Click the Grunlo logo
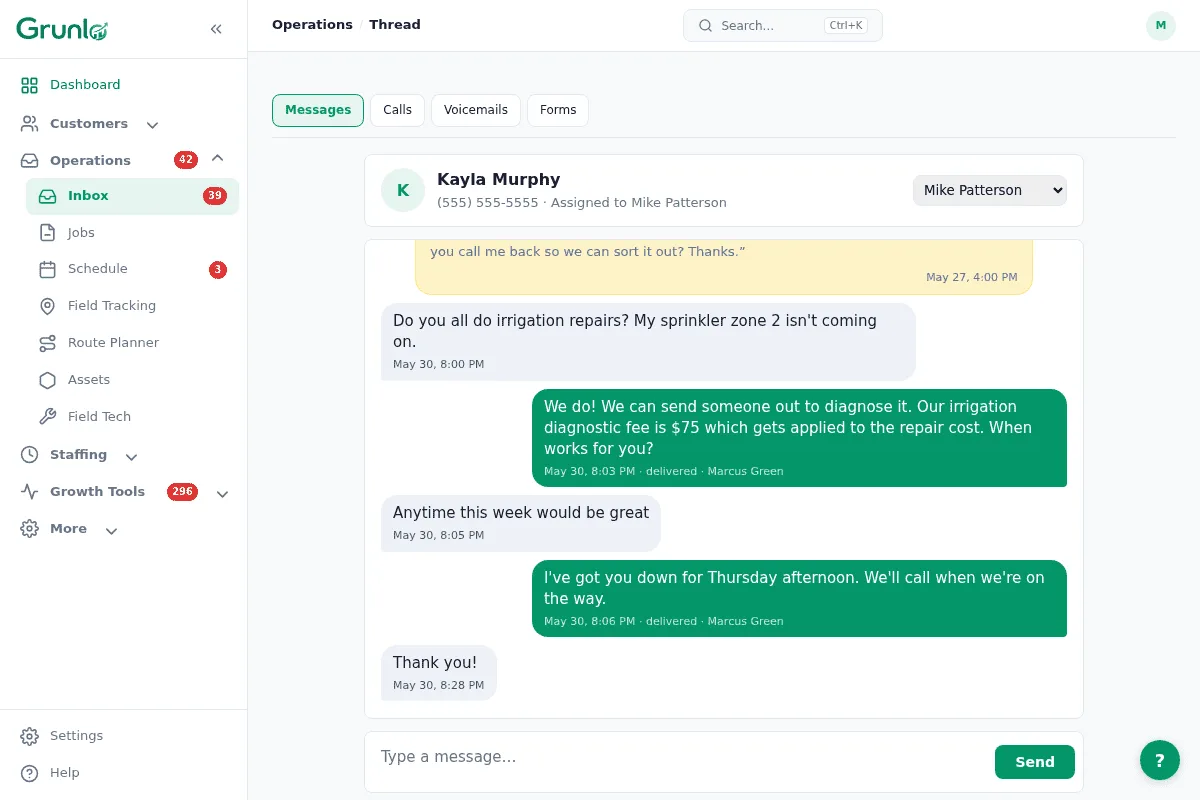Image resolution: width=1200 pixels, height=800 pixels. point(62,29)
